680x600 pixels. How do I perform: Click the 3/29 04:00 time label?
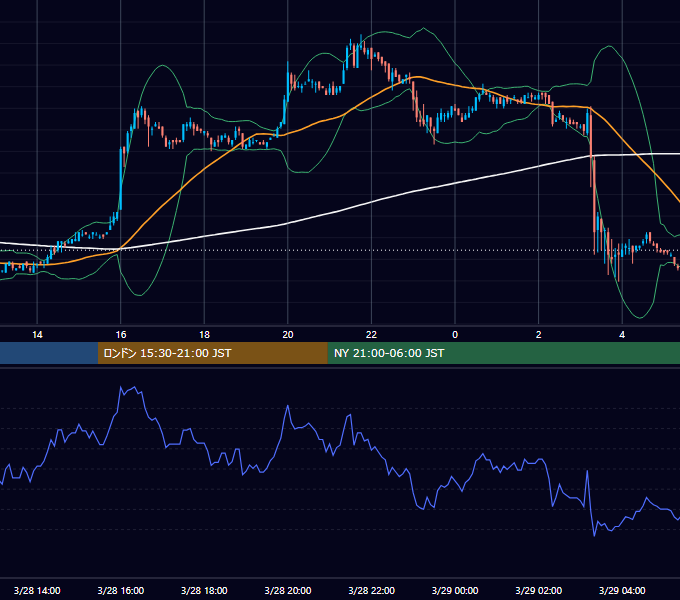coord(622,590)
